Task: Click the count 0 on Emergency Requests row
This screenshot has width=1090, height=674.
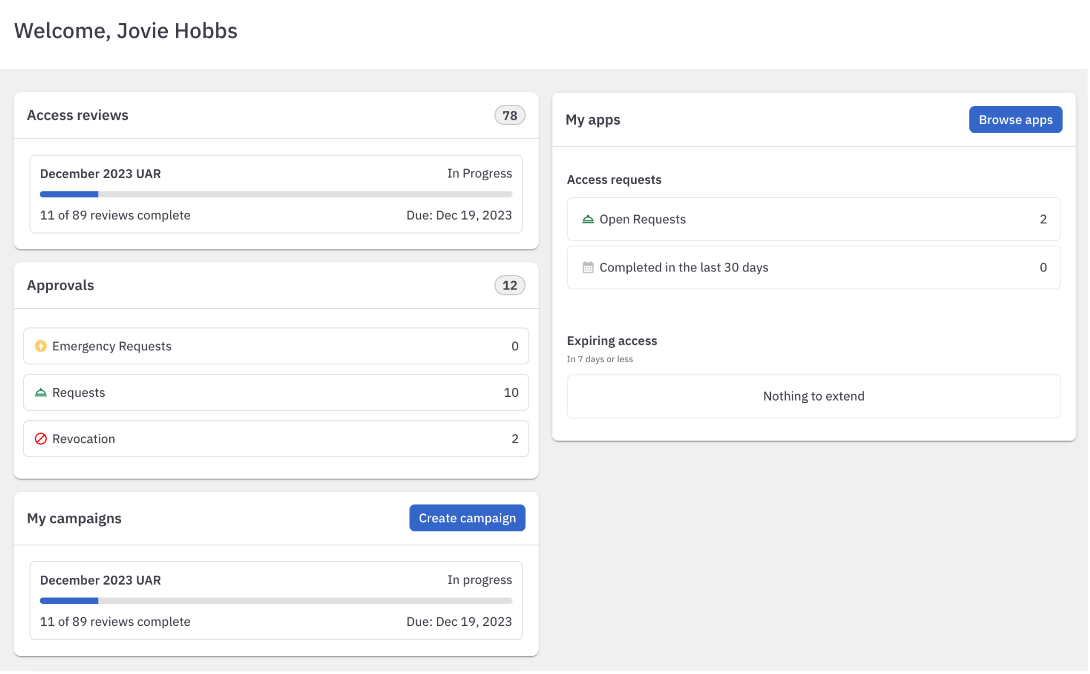Action: coord(514,346)
